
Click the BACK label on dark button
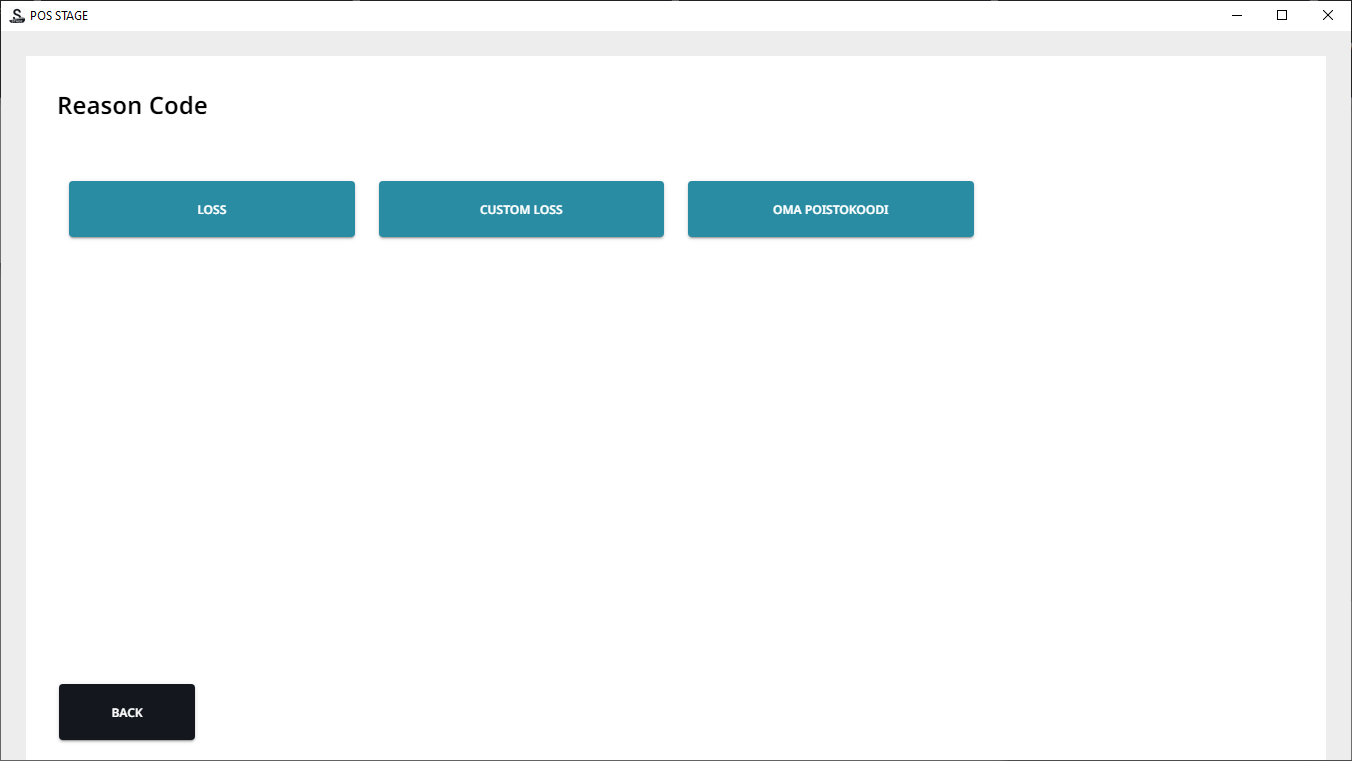127,713
